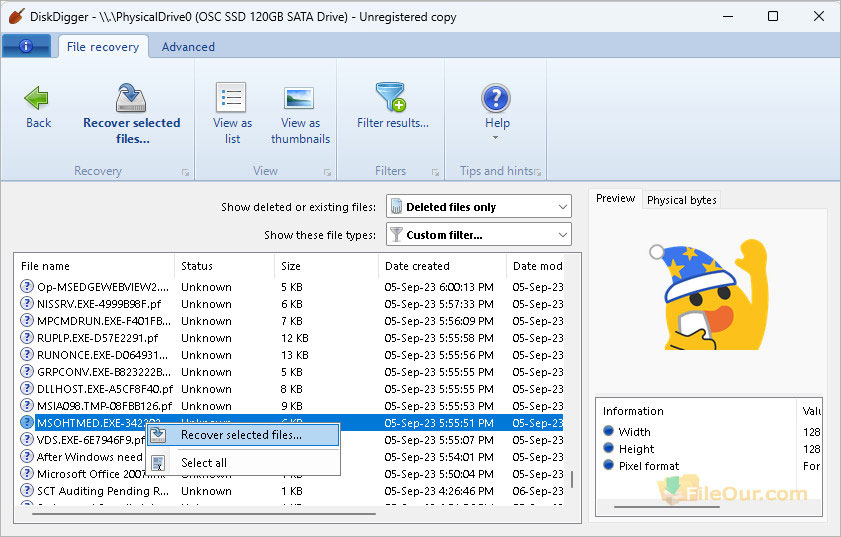This screenshot has height=537, width=841.
Task: Select RUPLP.EXE-D57E2291.pf file
Action: pyautogui.click(x=290, y=338)
